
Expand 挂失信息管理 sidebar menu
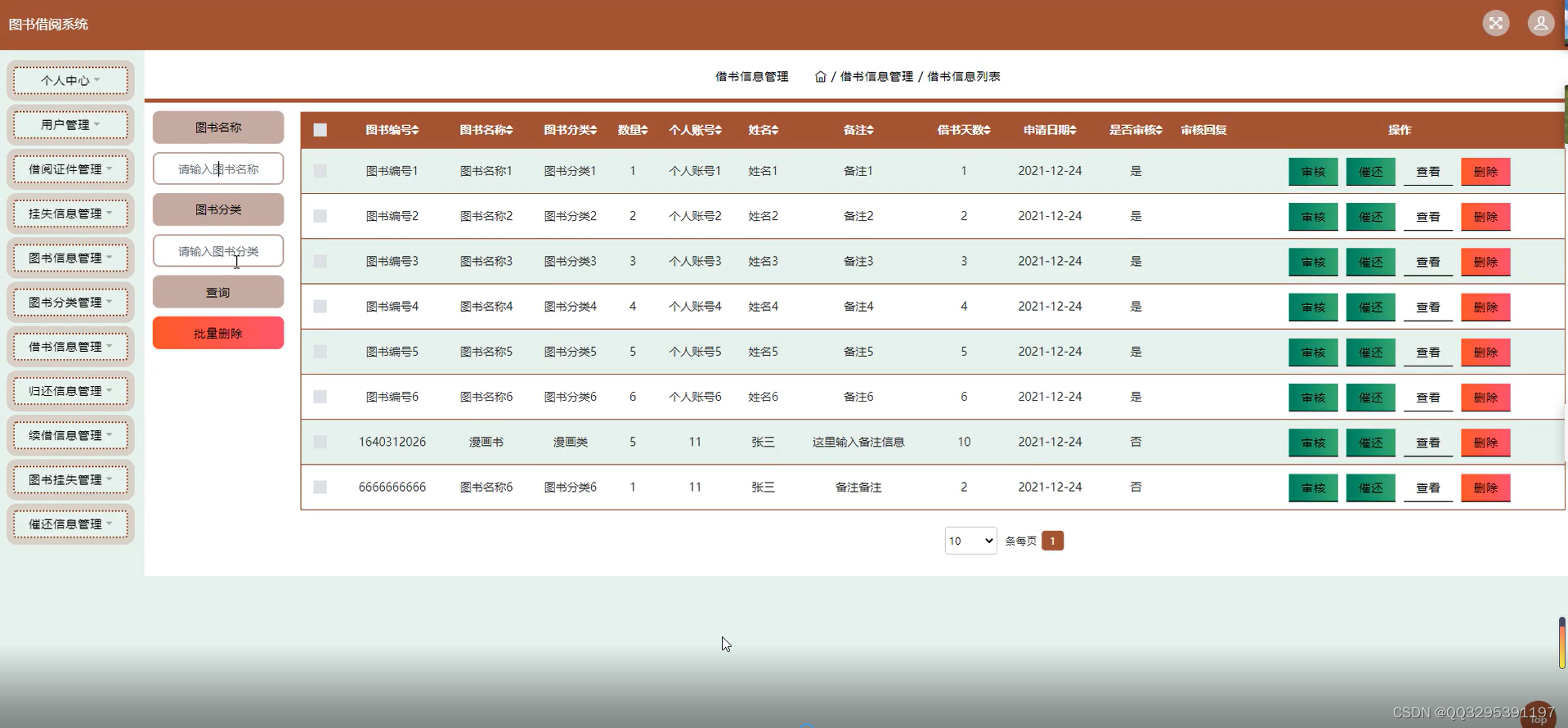[x=70, y=213]
